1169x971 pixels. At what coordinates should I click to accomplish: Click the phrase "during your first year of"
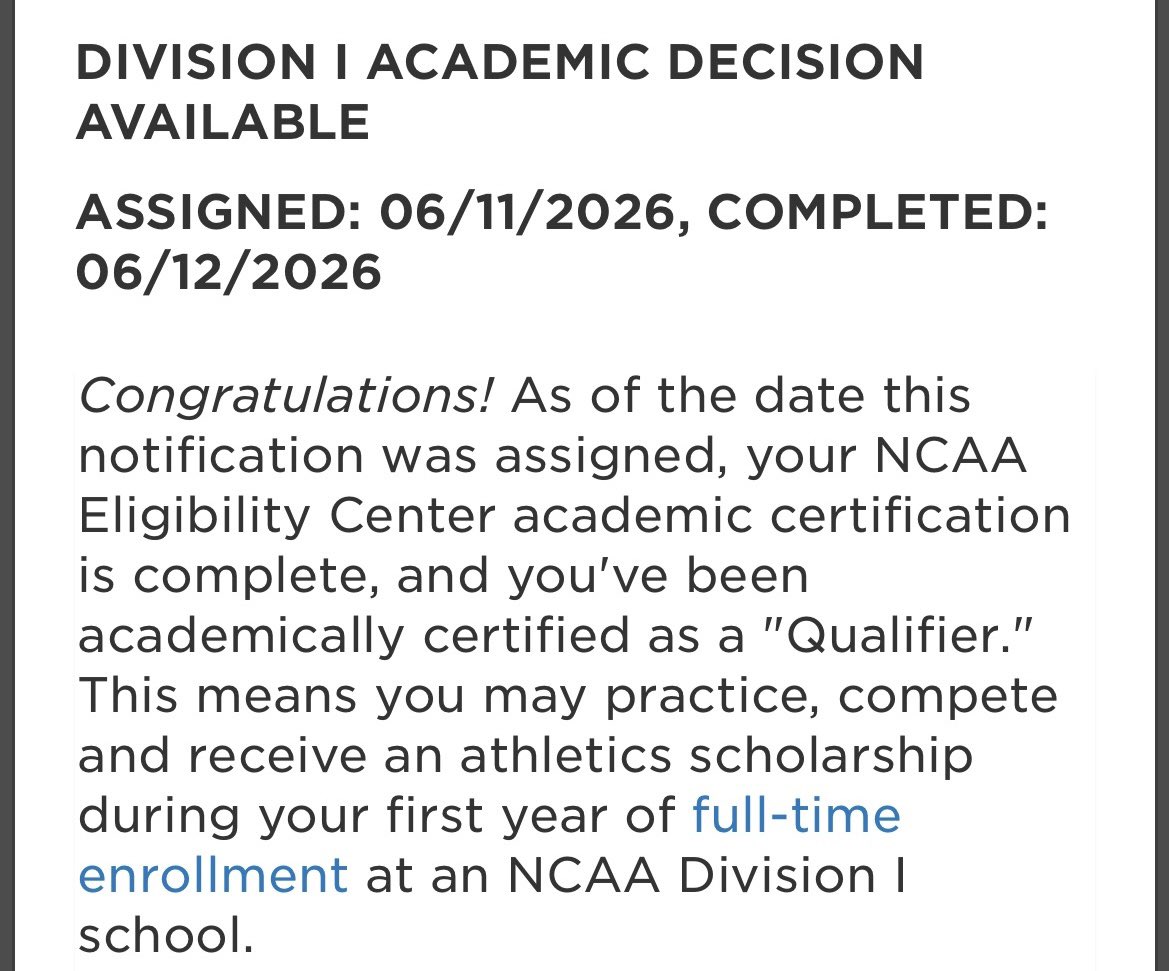(x=376, y=815)
